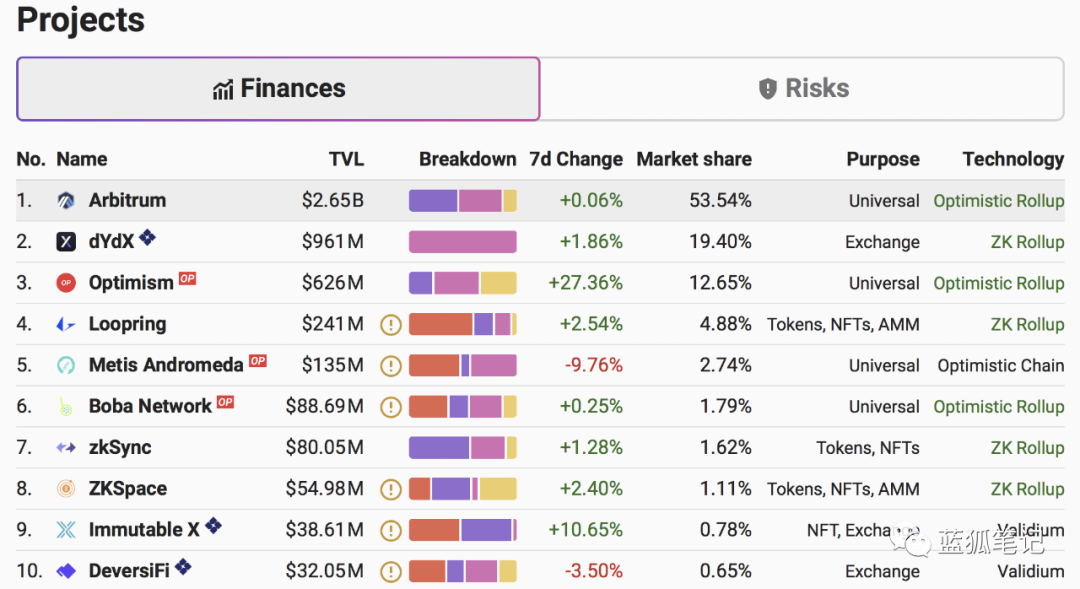Viewport: 1080px width, 589px height.
Task: Open the Immutable X project link
Action: click(144, 530)
